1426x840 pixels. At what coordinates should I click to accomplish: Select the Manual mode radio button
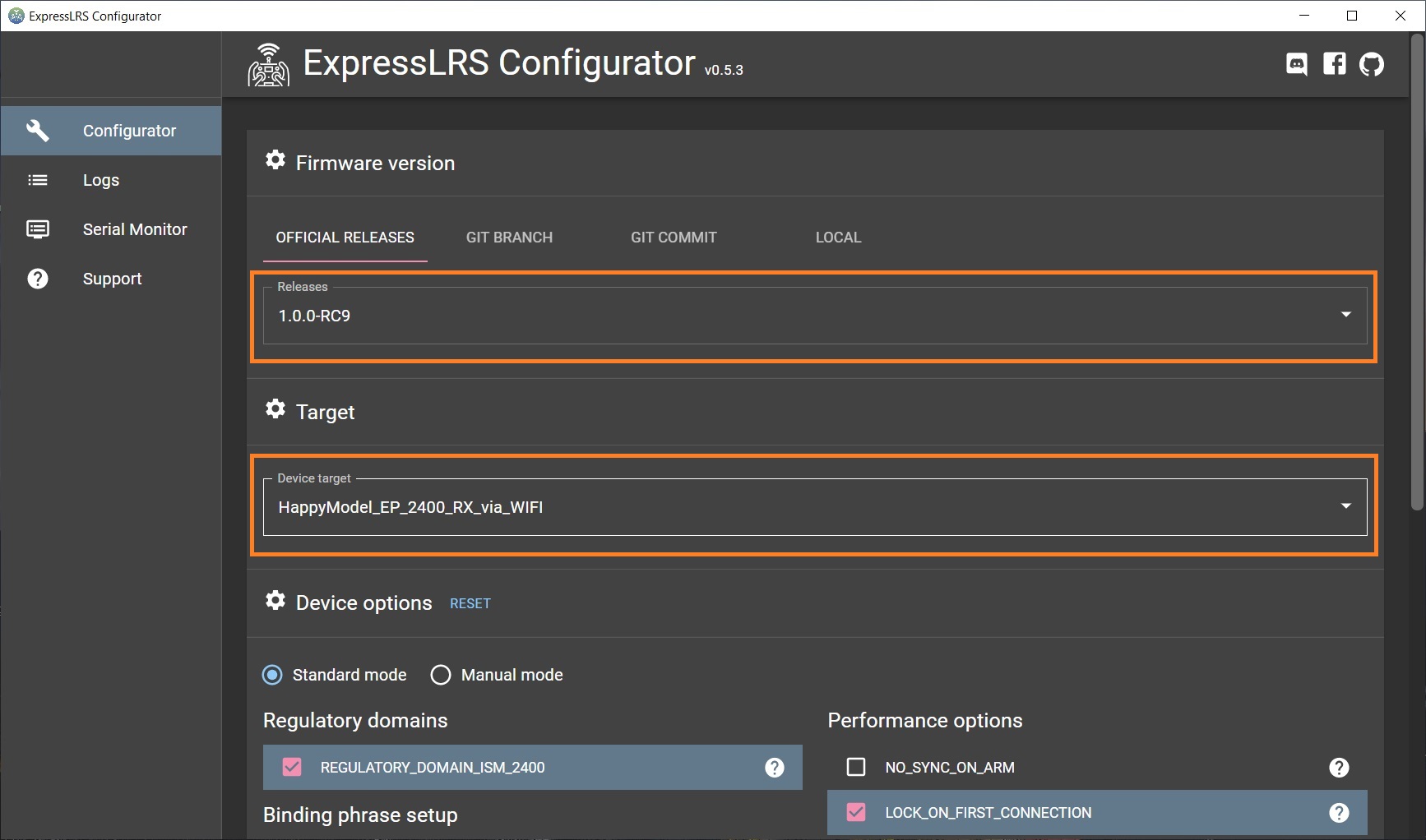441,675
